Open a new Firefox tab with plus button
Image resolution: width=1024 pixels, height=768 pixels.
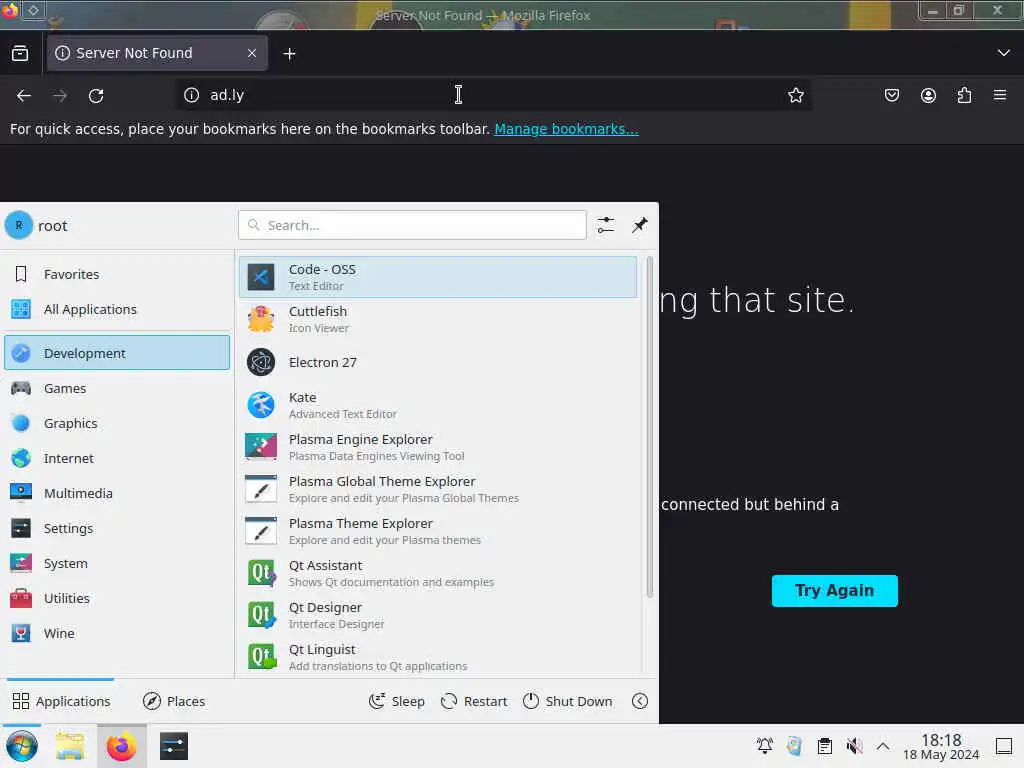(289, 54)
